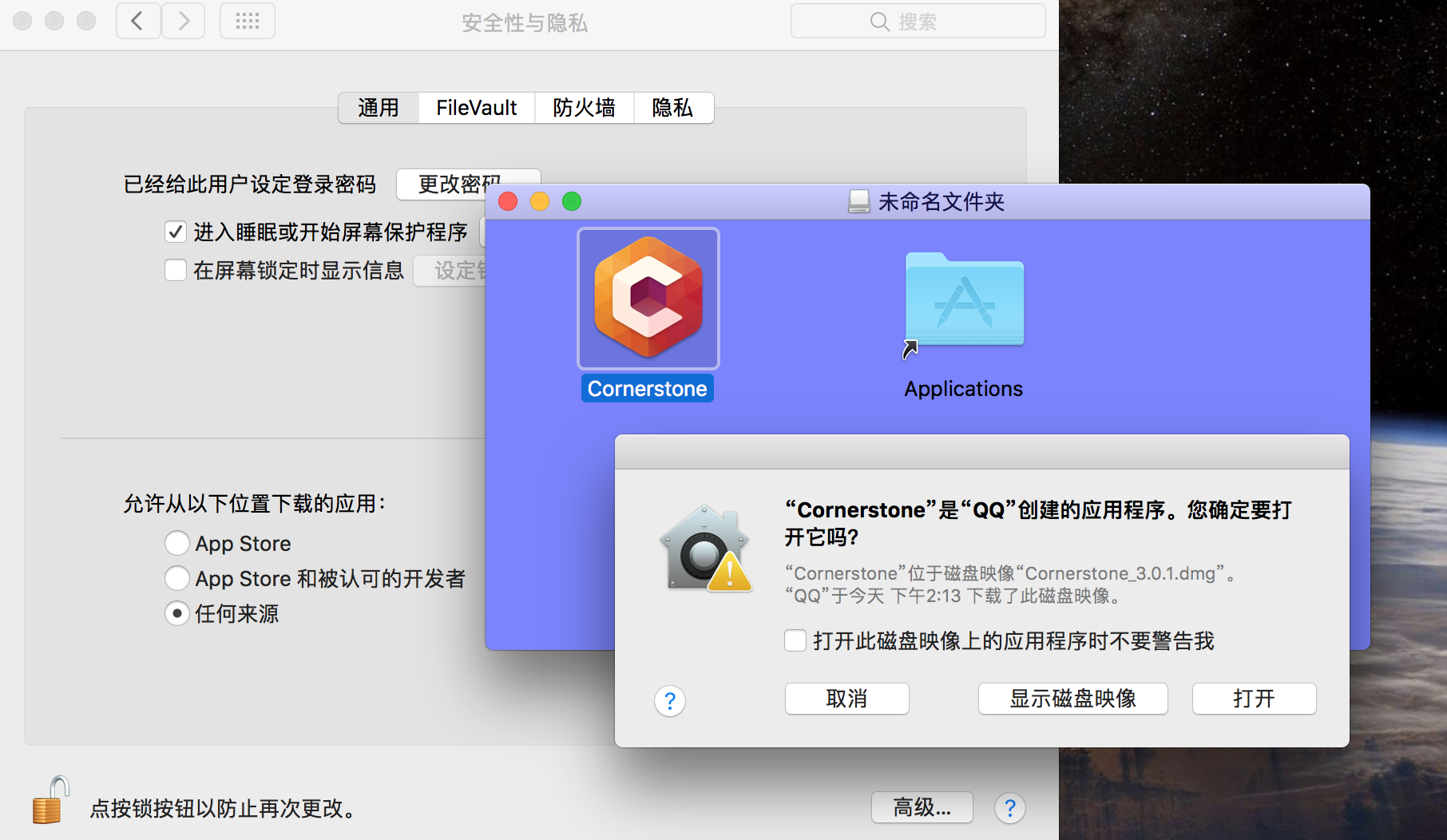The width and height of the screenshot is (1447, 840).
Task: Select the Cornerstone app icon
Action: (648, 298)
